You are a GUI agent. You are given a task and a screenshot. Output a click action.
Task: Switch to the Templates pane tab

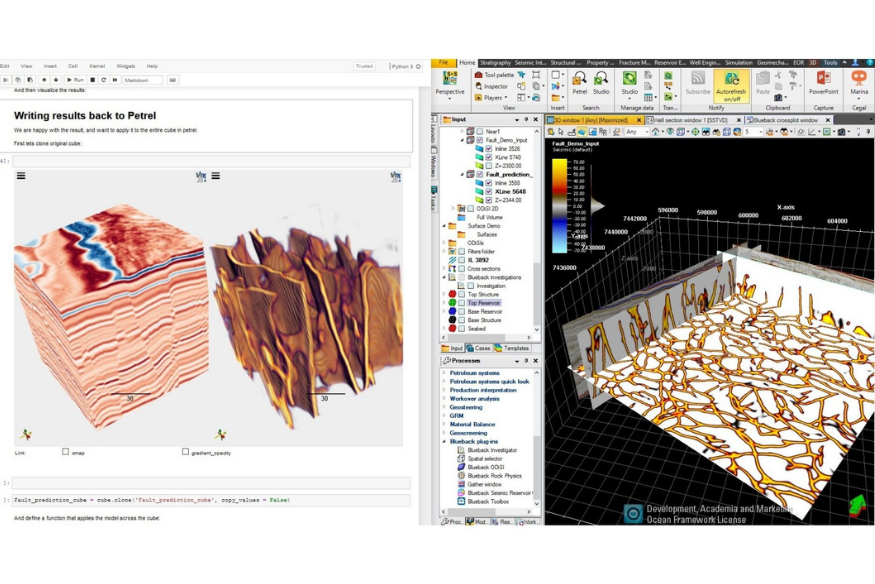coord(512,348)
